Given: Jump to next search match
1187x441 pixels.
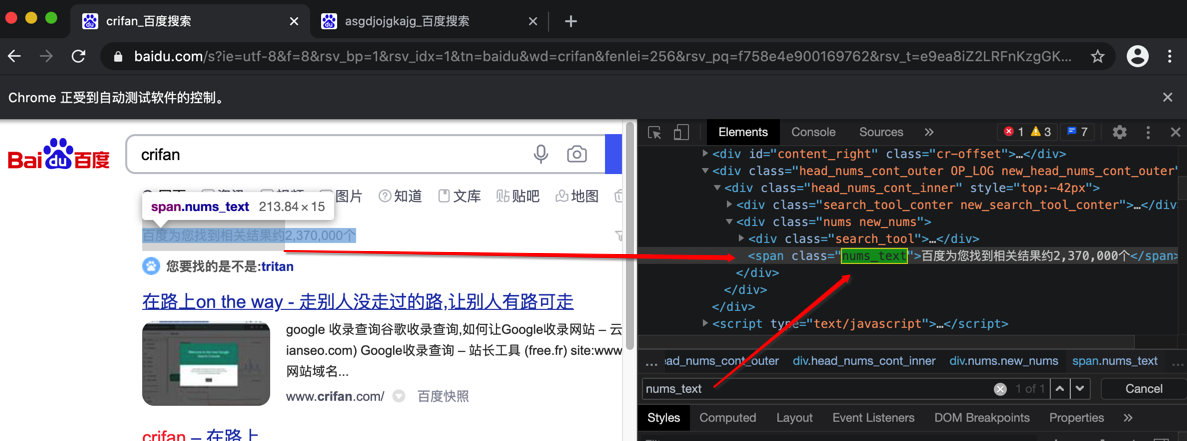Looking at the screenshot, I should pyautogui.click(x=1080, y=389).
